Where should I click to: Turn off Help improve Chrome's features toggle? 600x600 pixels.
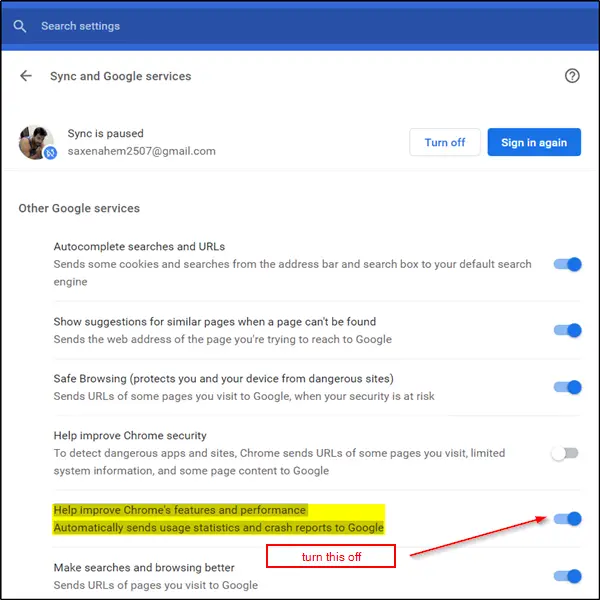(567, 519)
